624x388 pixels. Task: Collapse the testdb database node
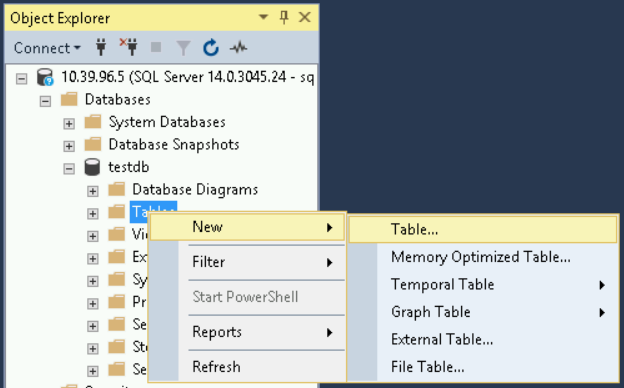tap(69, 169)
